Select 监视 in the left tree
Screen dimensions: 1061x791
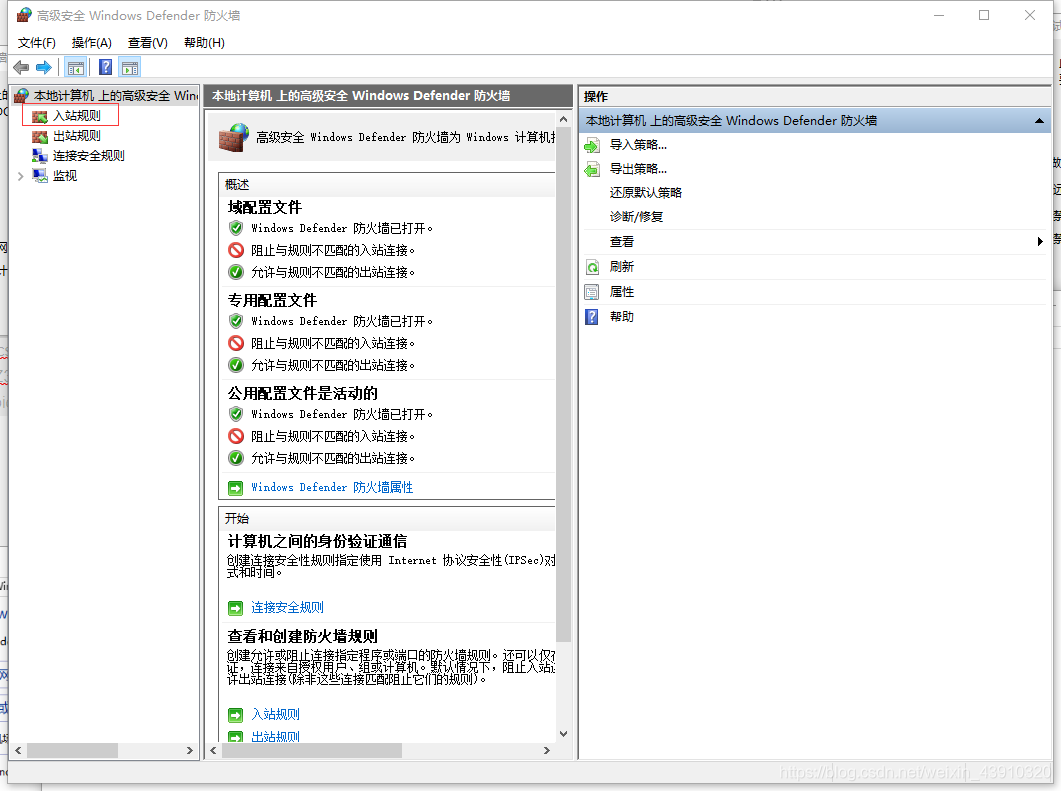[x=65, y=176]
